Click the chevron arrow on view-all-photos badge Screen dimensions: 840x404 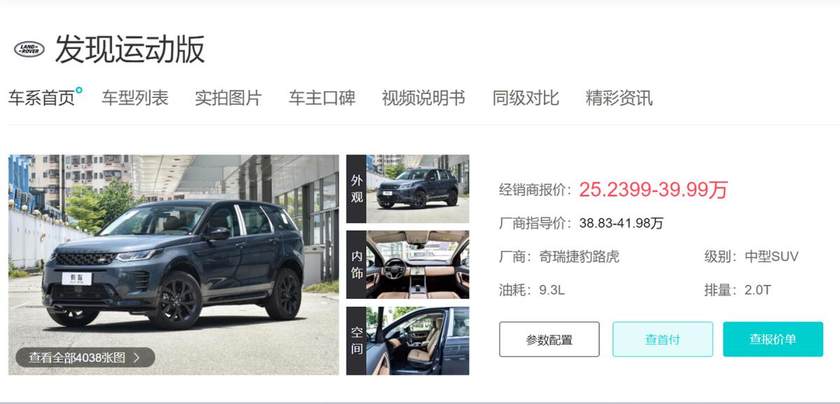click(x=137, y=357)
